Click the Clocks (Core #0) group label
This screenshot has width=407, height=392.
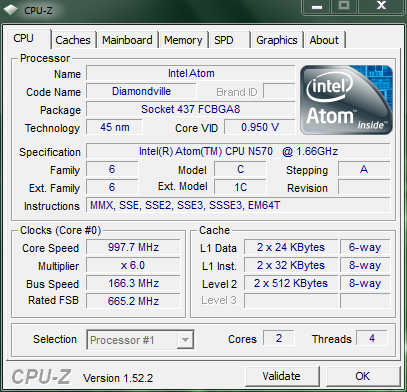(x=60, y=230)
